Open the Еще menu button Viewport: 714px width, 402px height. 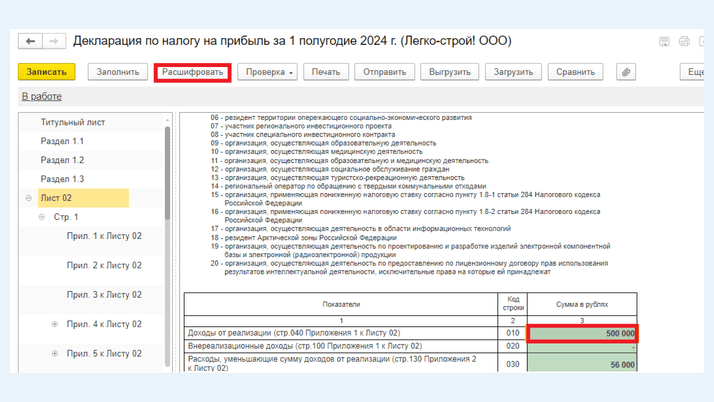click(693, 72)
